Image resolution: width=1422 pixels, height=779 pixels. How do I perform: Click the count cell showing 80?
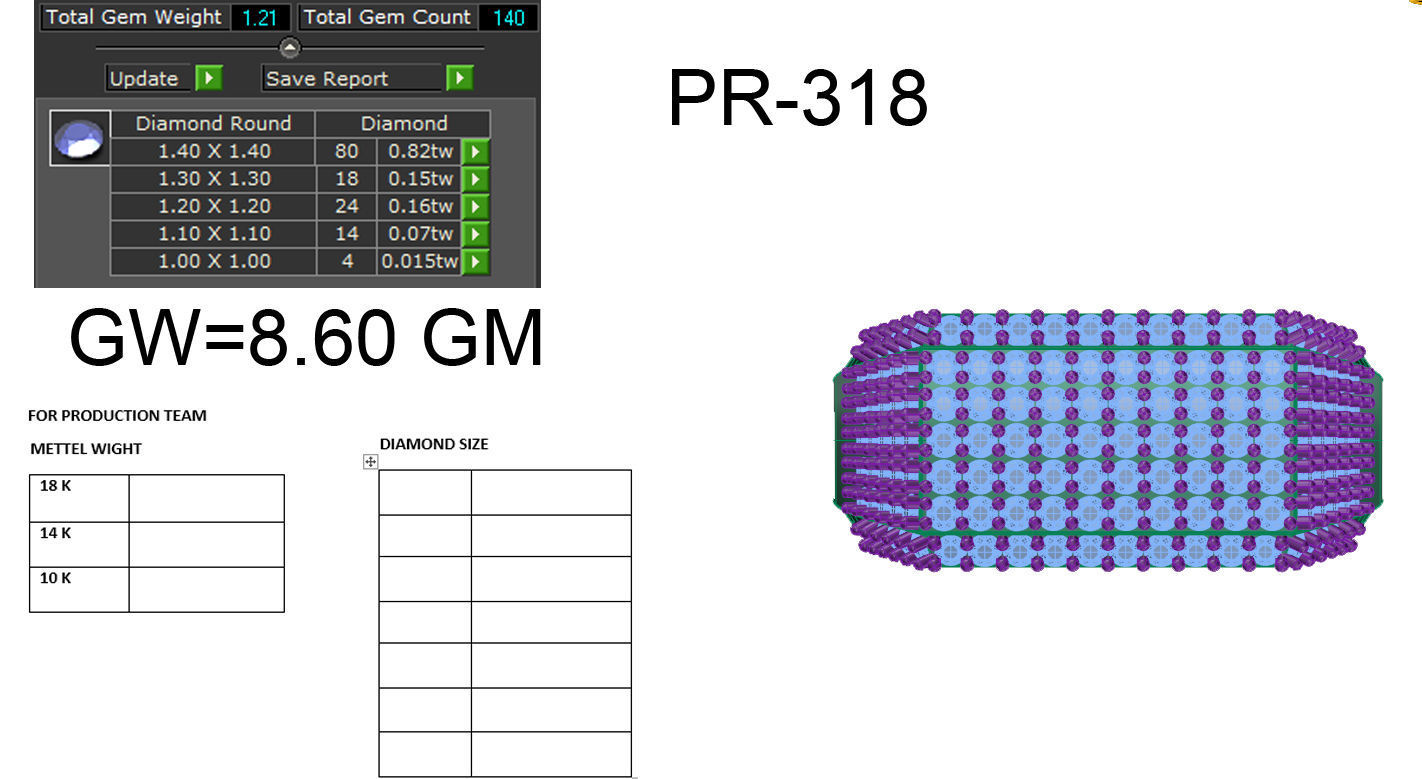coord(346,152)
